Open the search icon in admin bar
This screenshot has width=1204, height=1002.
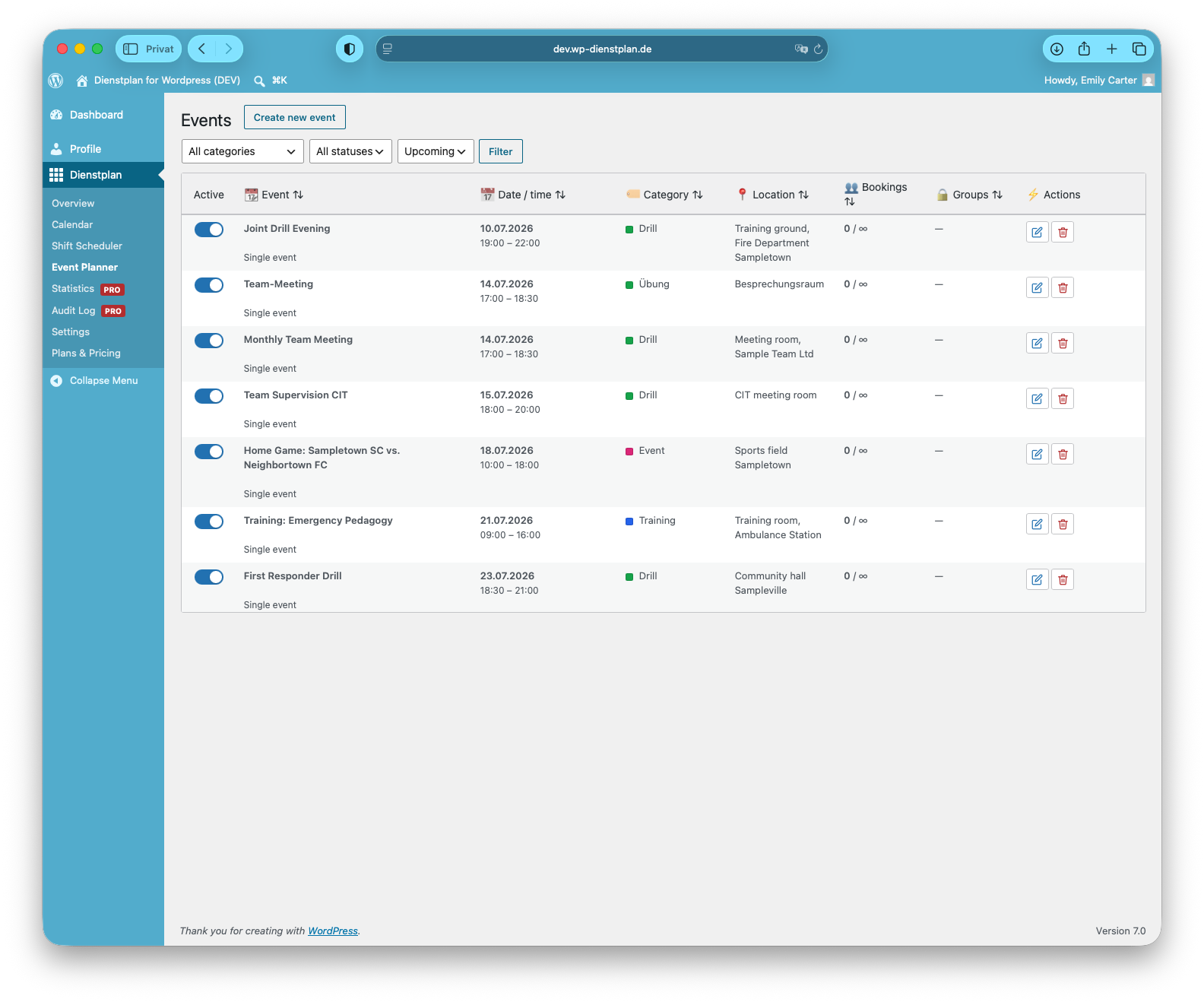coord(259,81)
